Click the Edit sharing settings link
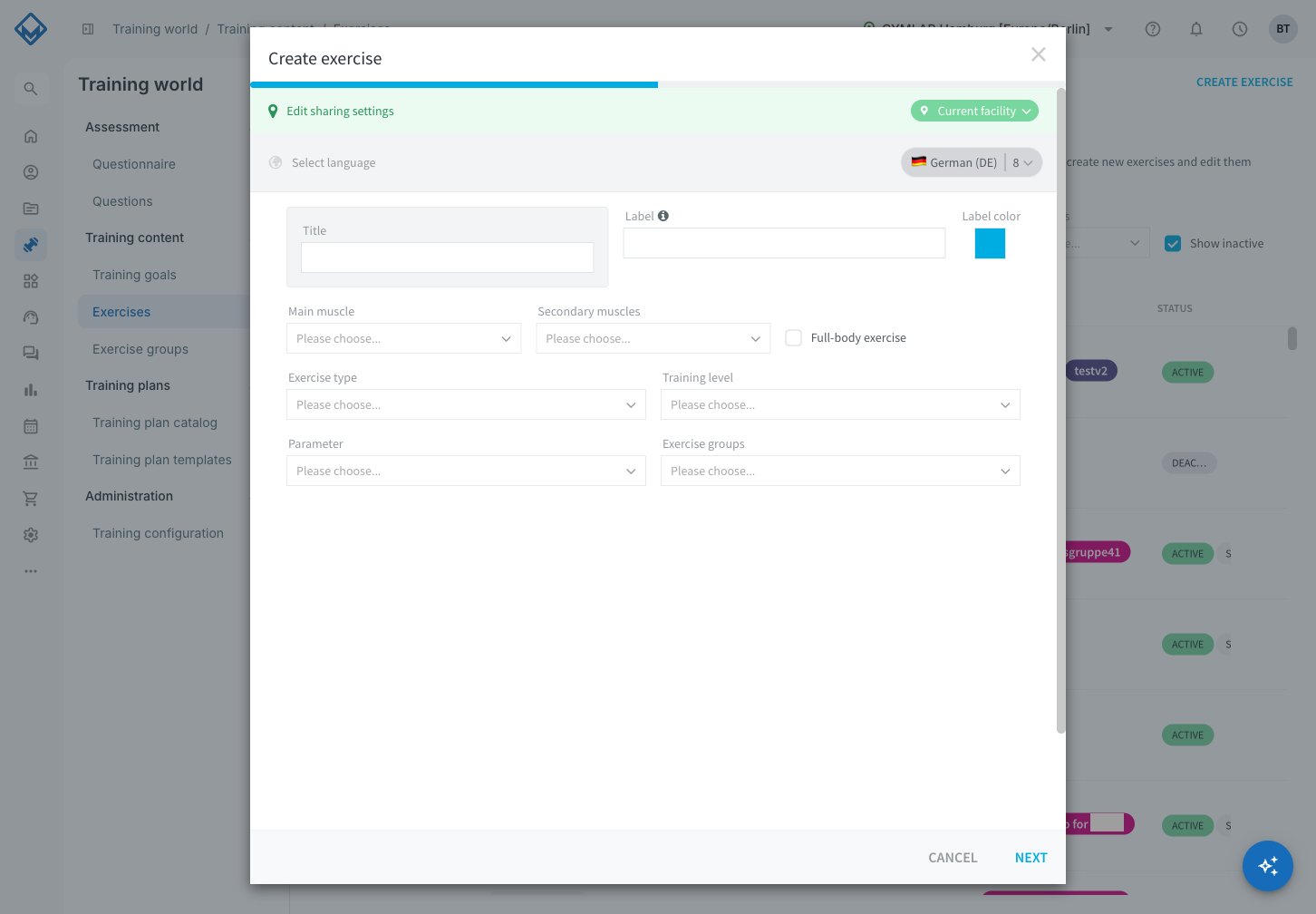1316x914 pixels. point(340,111)
